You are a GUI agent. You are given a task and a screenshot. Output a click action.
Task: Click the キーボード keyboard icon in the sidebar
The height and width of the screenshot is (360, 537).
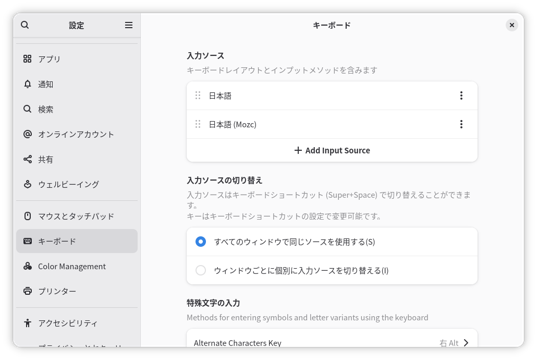[x=27, y=241]
